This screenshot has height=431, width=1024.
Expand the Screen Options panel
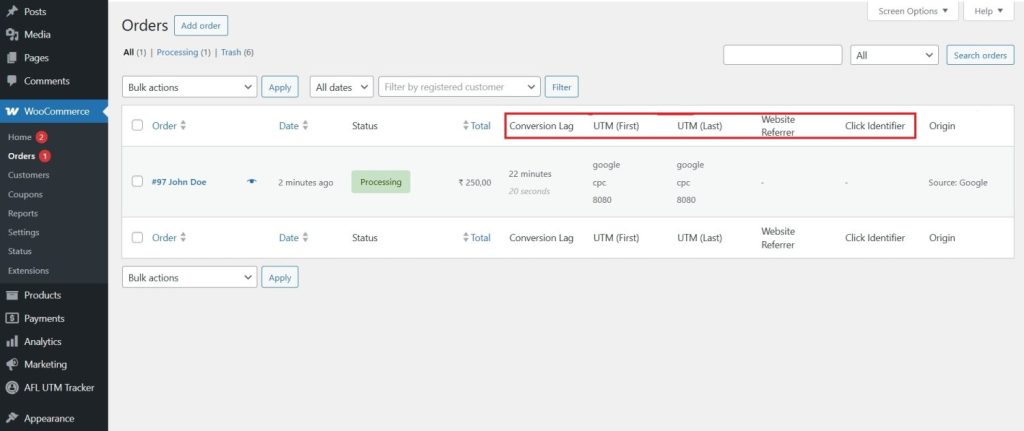pos(913,11)
